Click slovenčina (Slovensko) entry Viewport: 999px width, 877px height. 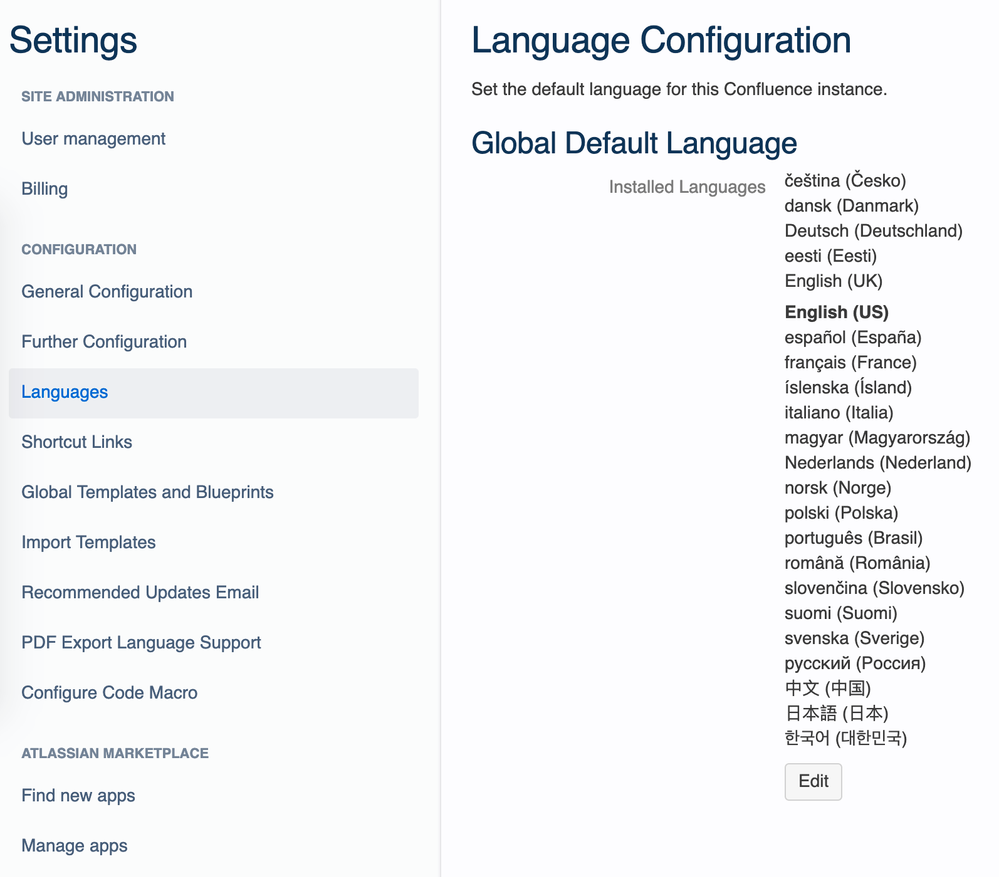click(875, 588)
